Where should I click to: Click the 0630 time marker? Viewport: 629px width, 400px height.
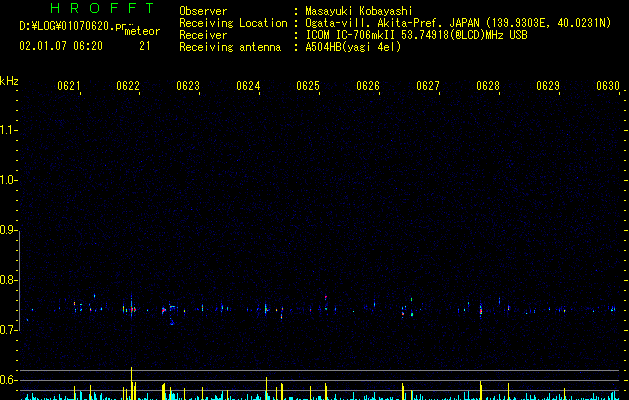tap(608, 85)
